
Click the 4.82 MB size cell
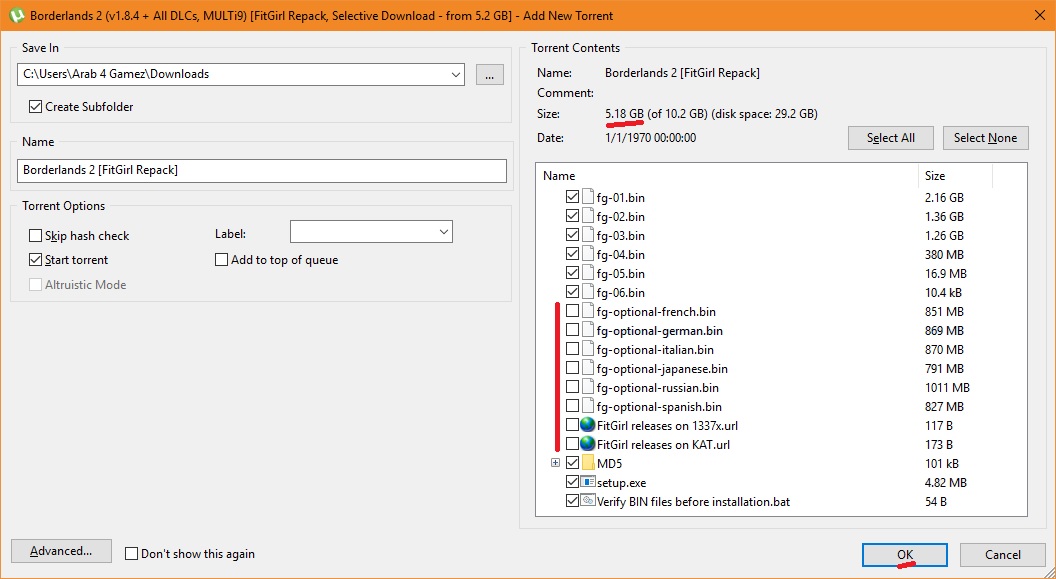pos(946,482)
